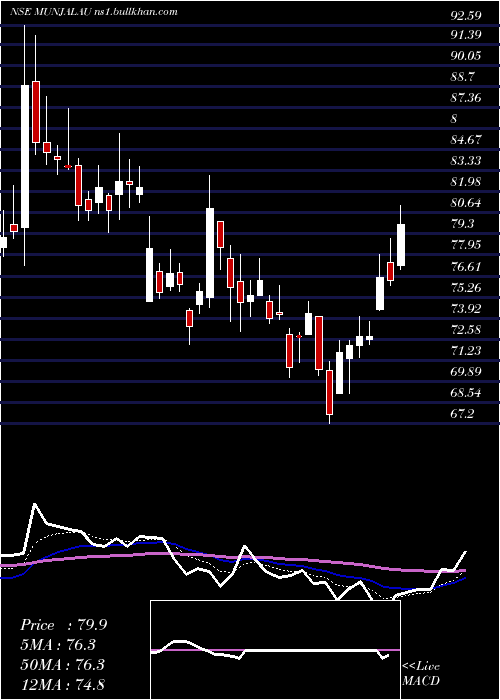This screenshot has height=700, width=500.
Task: Select the 75.26 price axis label
Action: 466,288
